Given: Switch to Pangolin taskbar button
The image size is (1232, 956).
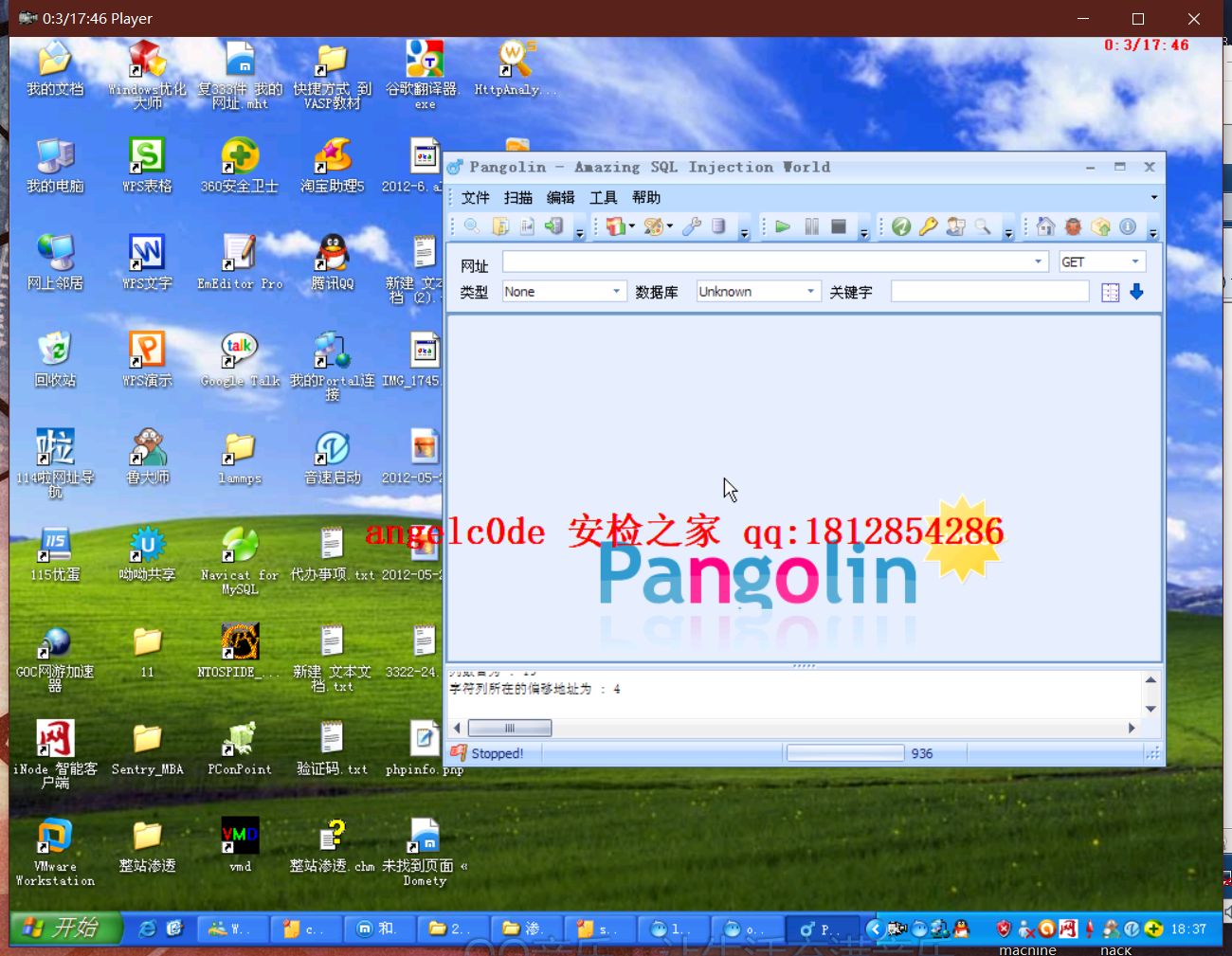Looking at the screenshot, I should 824,929.
